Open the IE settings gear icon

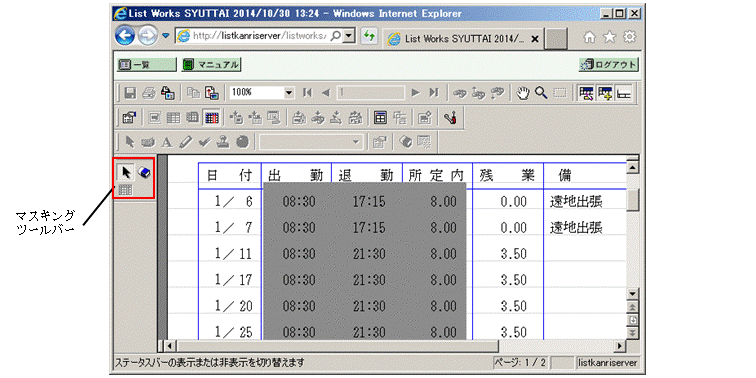pos(629,37)
